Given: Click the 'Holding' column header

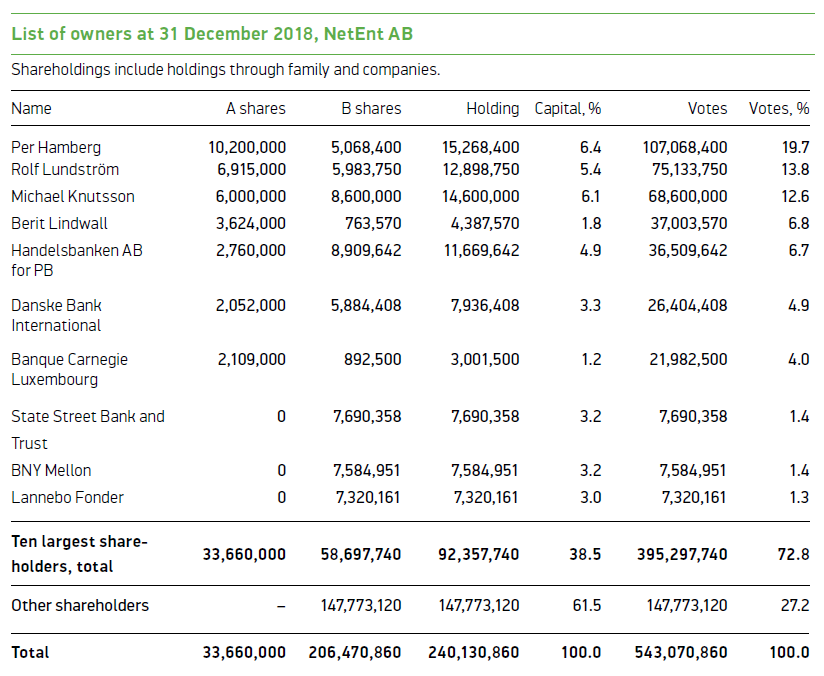Looking at the screenshot, I should [493, 108].
